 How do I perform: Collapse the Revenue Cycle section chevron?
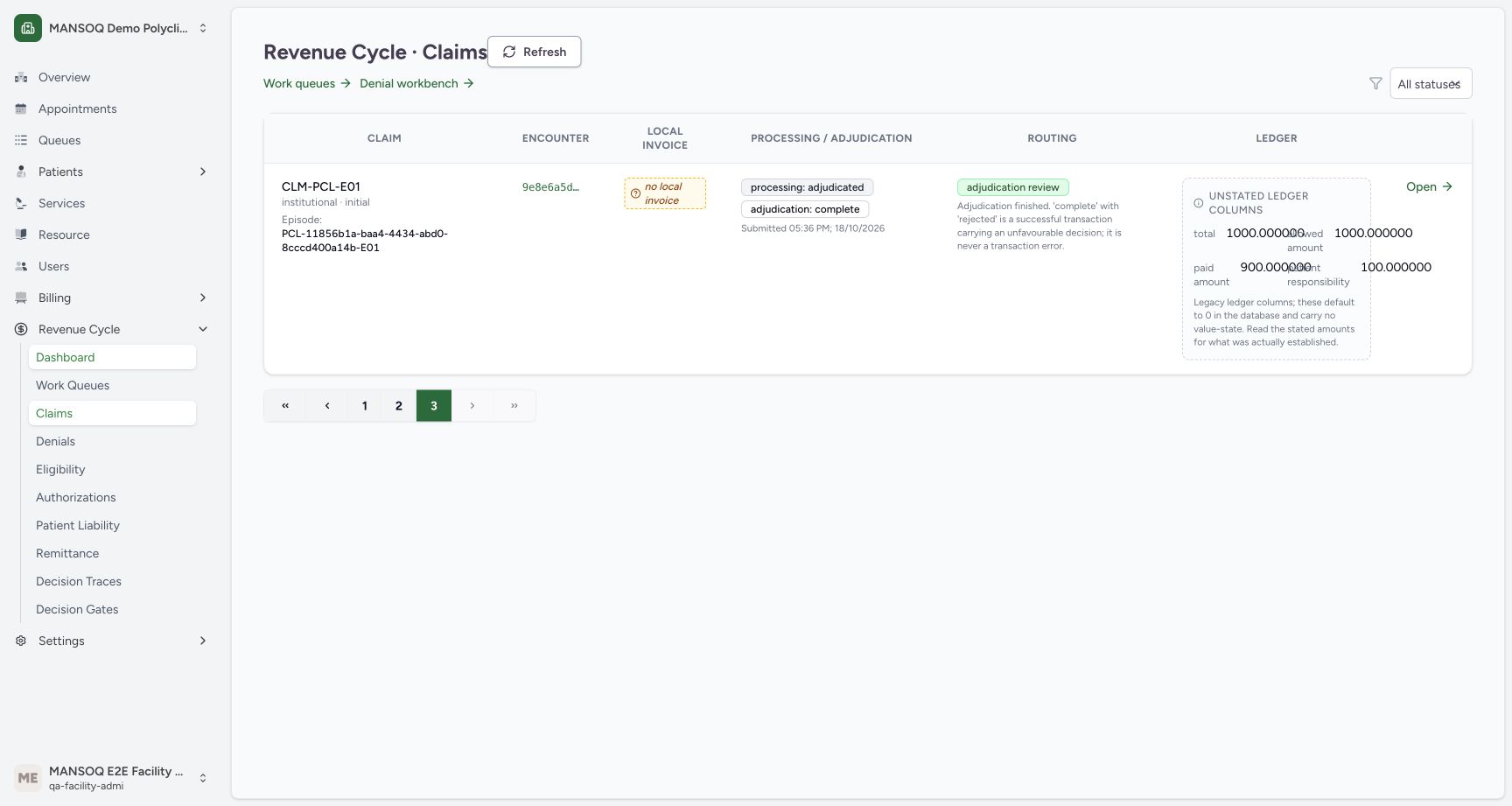[203, 329]
